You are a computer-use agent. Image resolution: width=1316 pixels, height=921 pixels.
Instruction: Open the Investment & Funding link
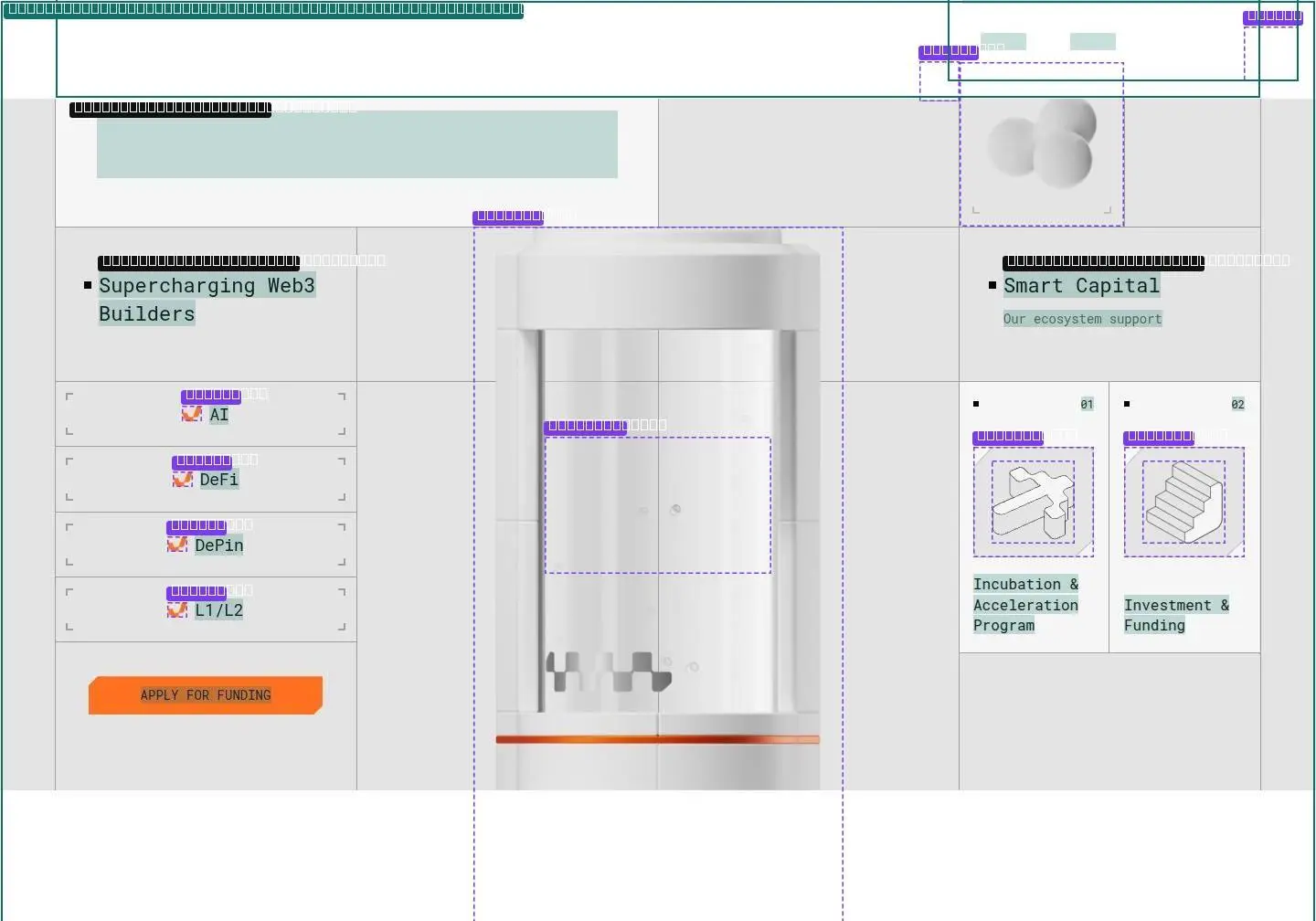(x=1176, y=615)
